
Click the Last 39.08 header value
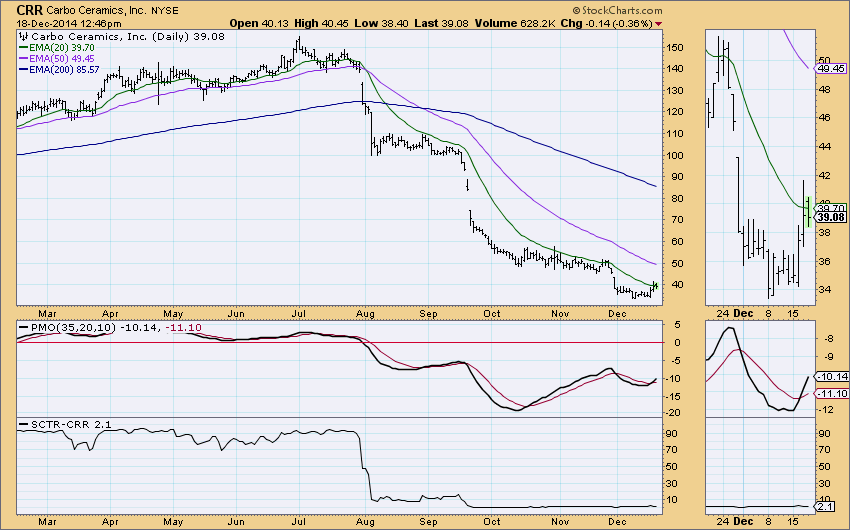442,23
